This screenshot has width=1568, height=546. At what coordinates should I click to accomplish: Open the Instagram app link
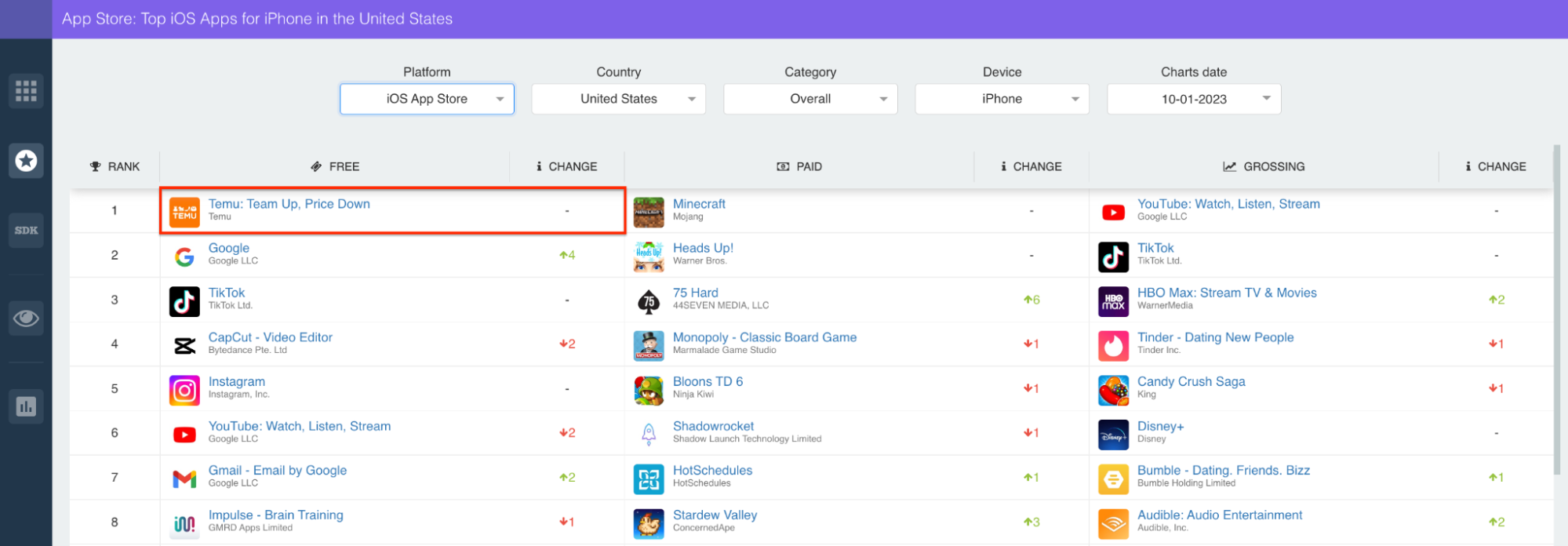237,381
